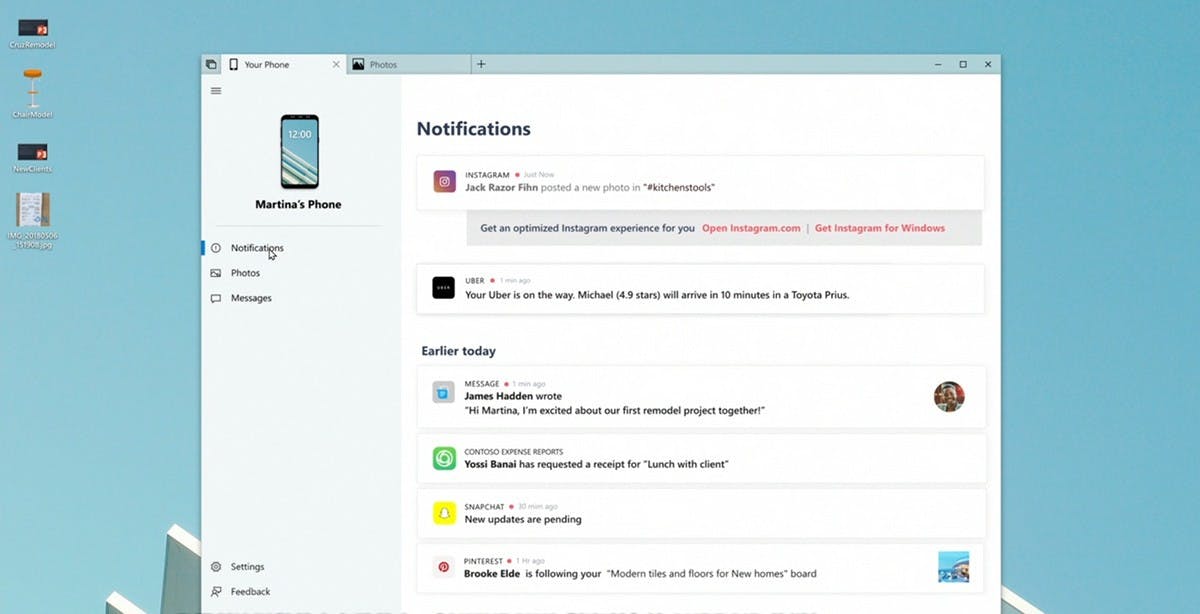Add a new tab with plus button
This screenshot has height=614, width=1200.
pyautogui.click(x=481, y=65)
